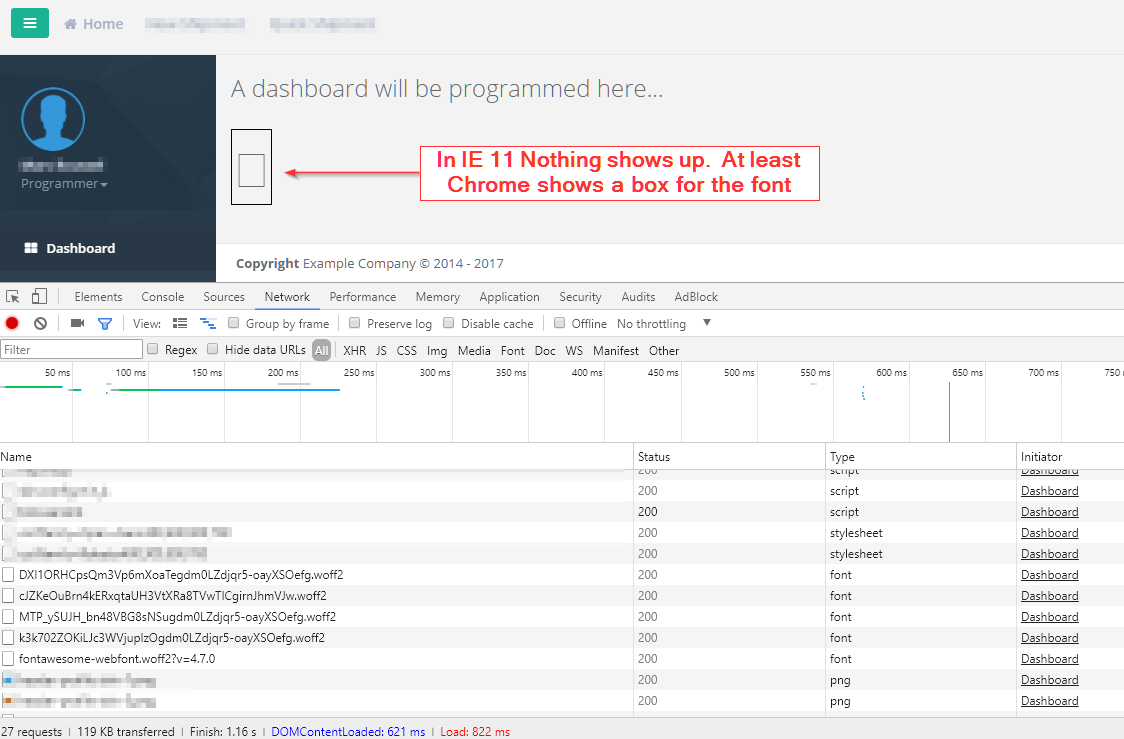Check the Disable cache checkbox

[x=448, y=323]
